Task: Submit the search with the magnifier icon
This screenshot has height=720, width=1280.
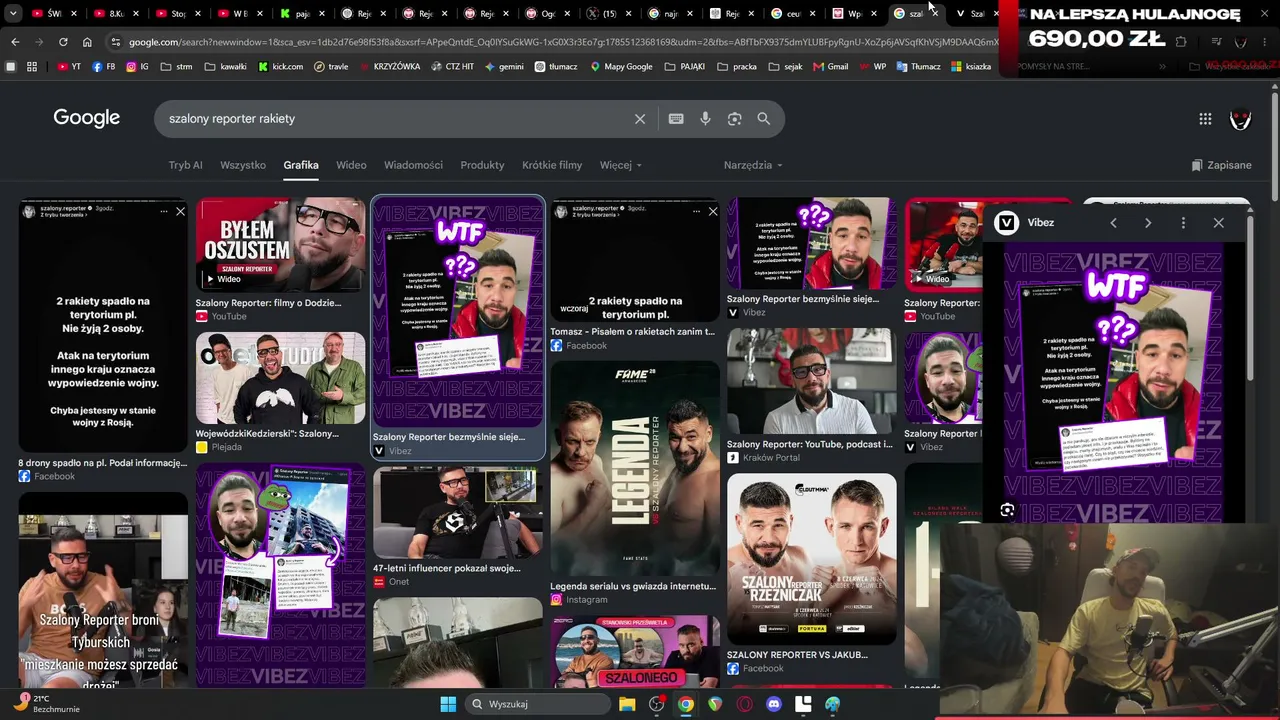Action: [764, 119]
